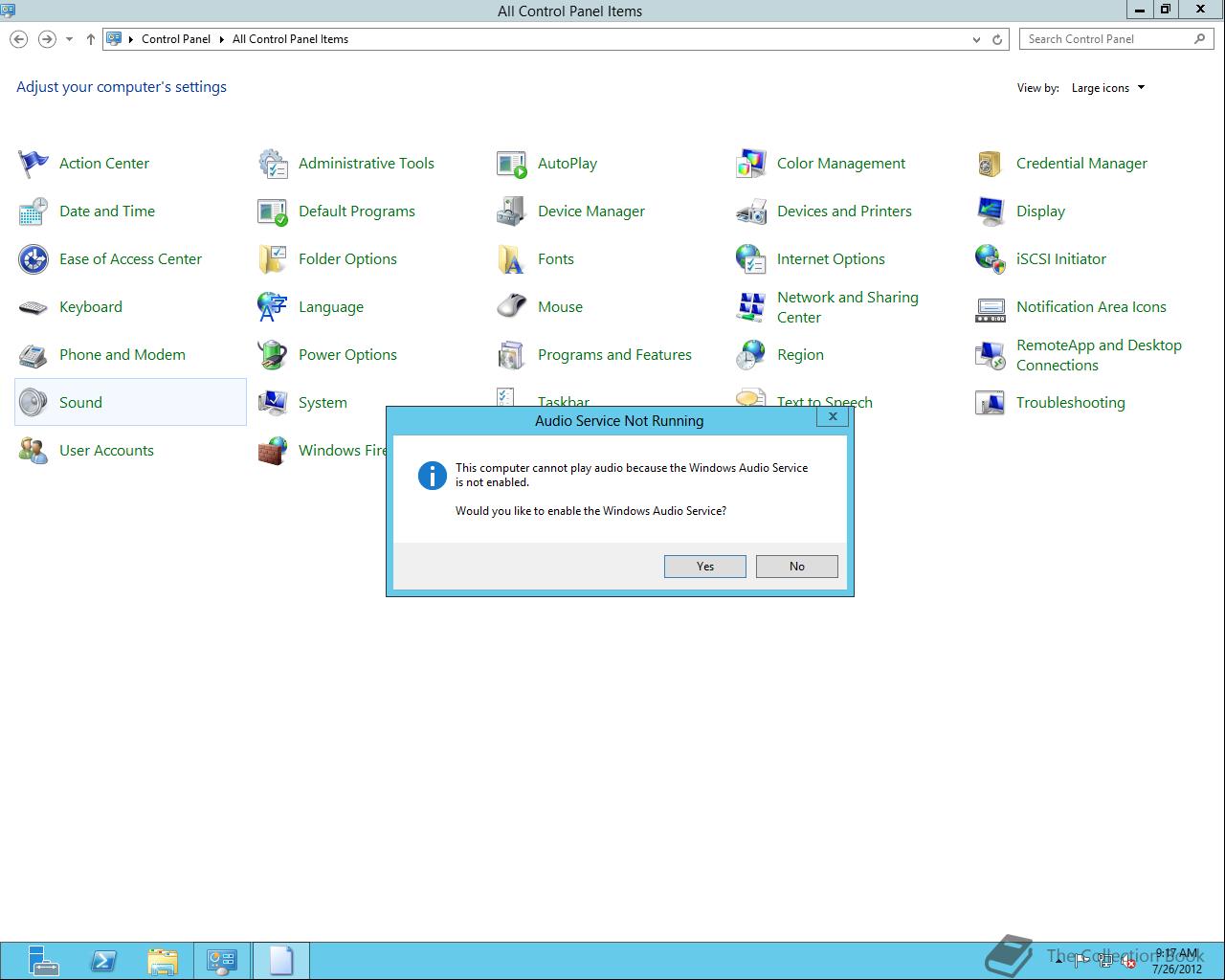Open Windows Firewall brick wall icon

point(273,451)
